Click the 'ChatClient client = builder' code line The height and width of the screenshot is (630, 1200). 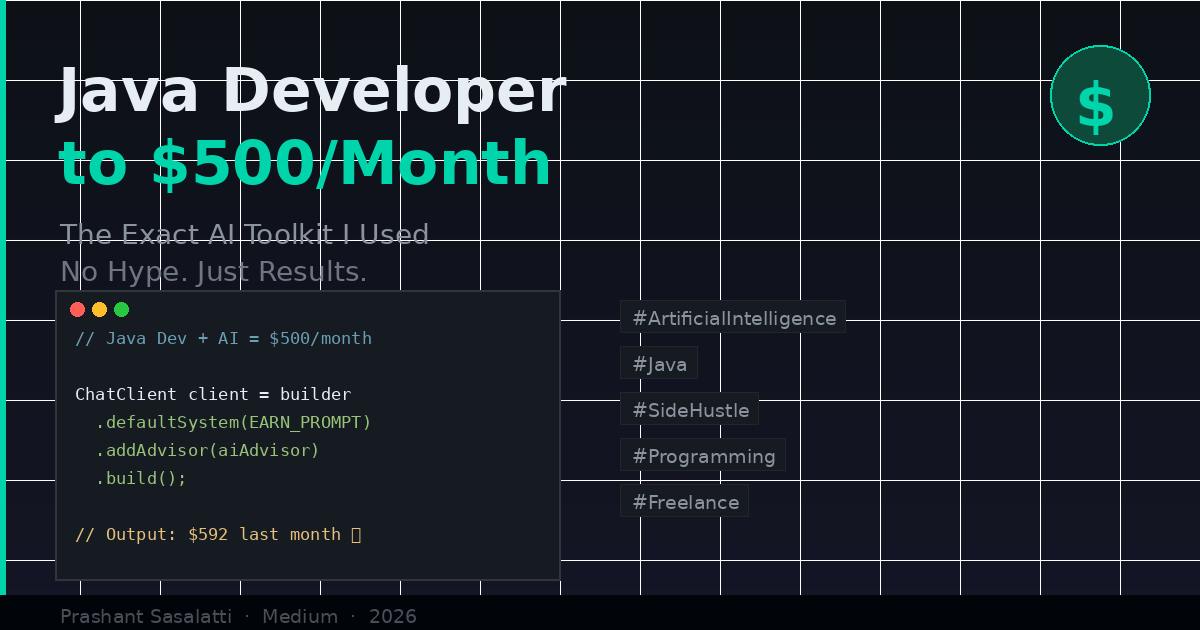(213, 394)
